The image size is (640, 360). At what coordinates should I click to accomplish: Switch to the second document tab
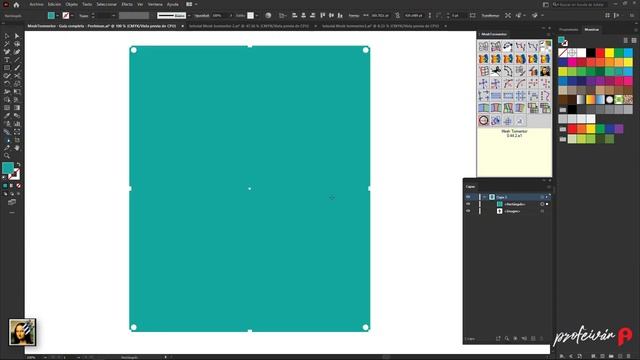249,26
